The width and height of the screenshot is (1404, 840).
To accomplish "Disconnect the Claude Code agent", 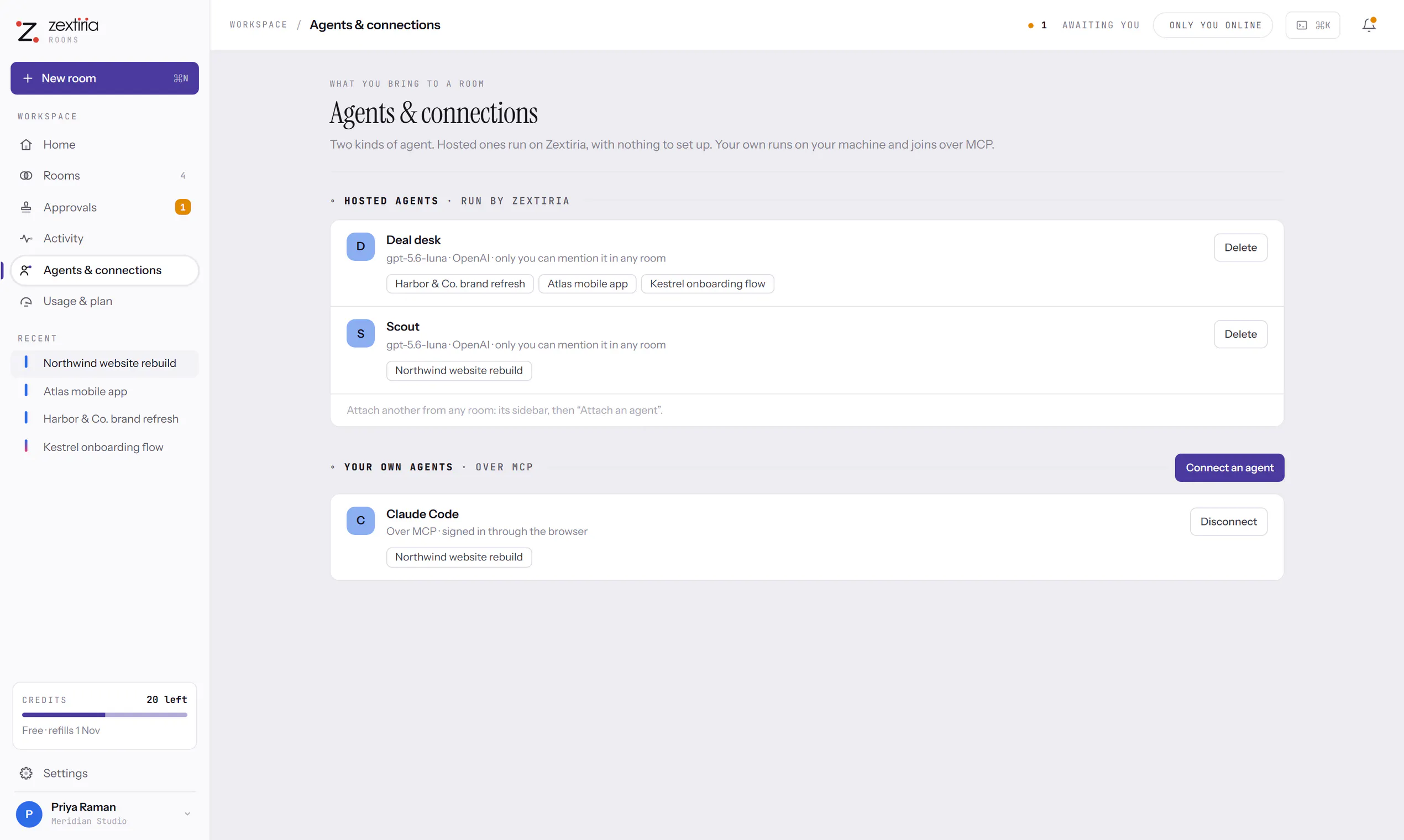I will tap(1228, 521).
